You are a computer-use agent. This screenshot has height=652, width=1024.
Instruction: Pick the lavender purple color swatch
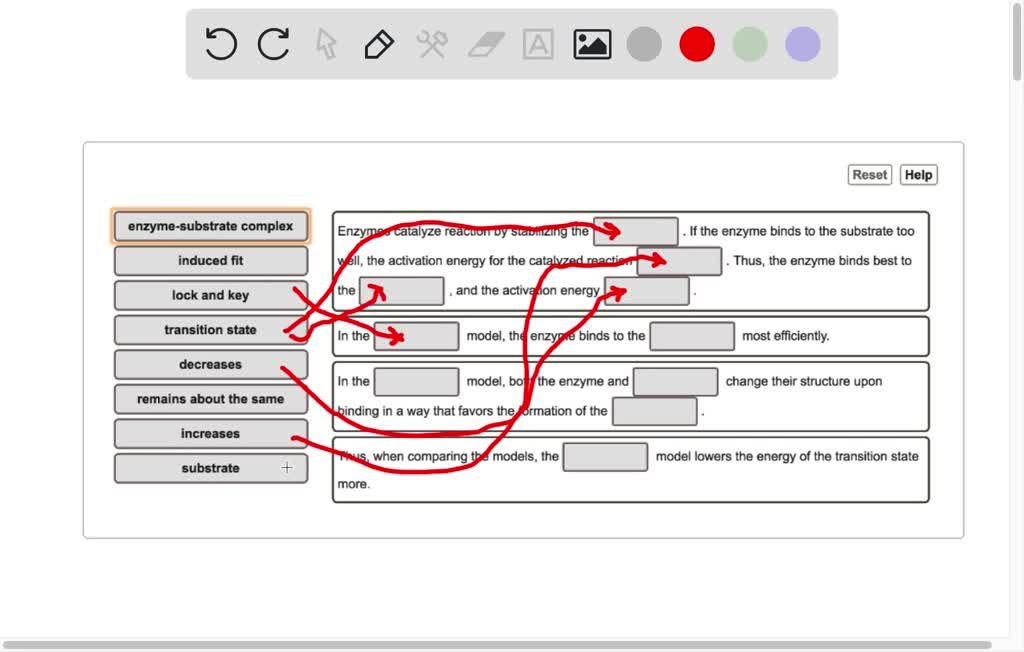tap(803, 44)
